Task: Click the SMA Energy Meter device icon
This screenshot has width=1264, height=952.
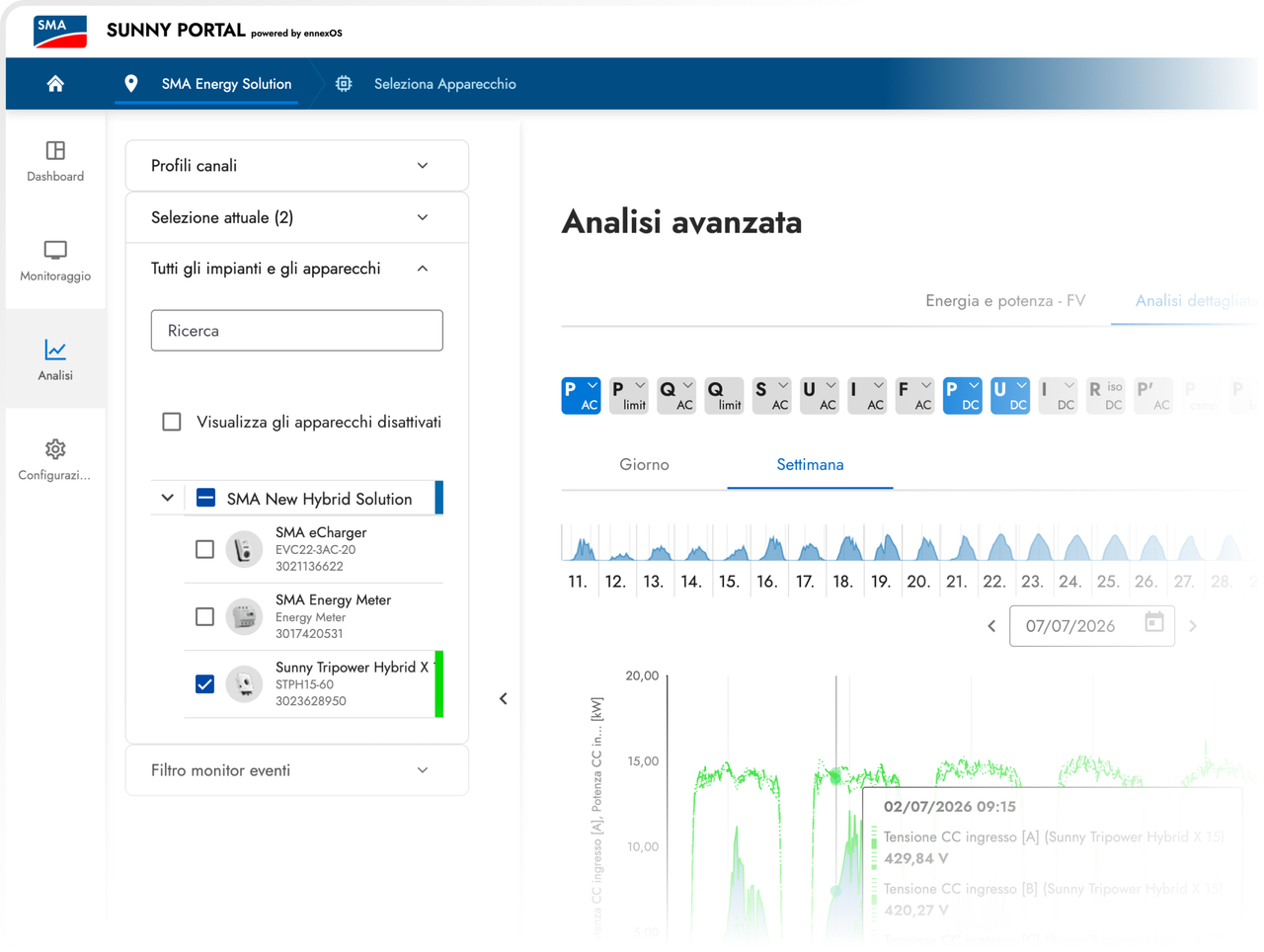Action: tap(244, 616)
